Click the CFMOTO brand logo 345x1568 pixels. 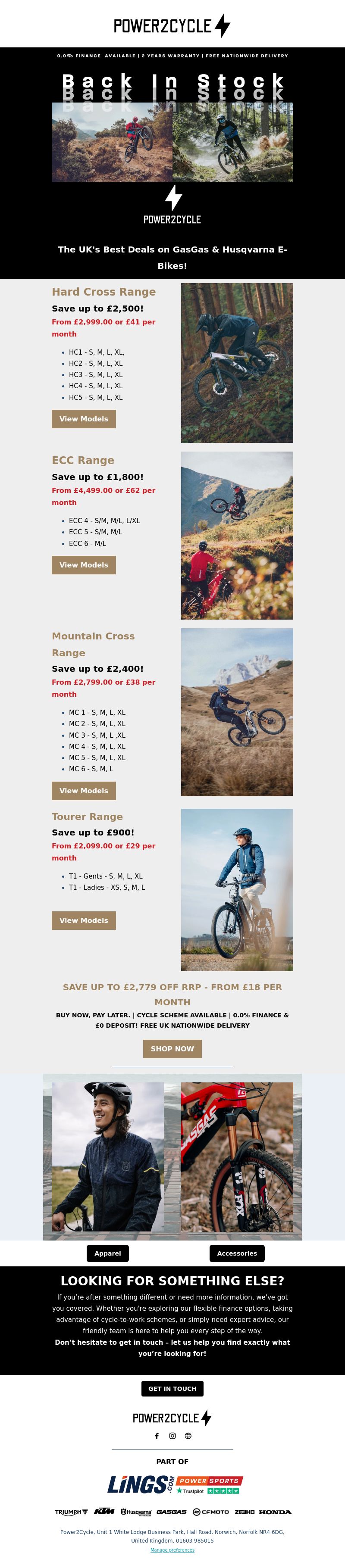coord(211,1512)
